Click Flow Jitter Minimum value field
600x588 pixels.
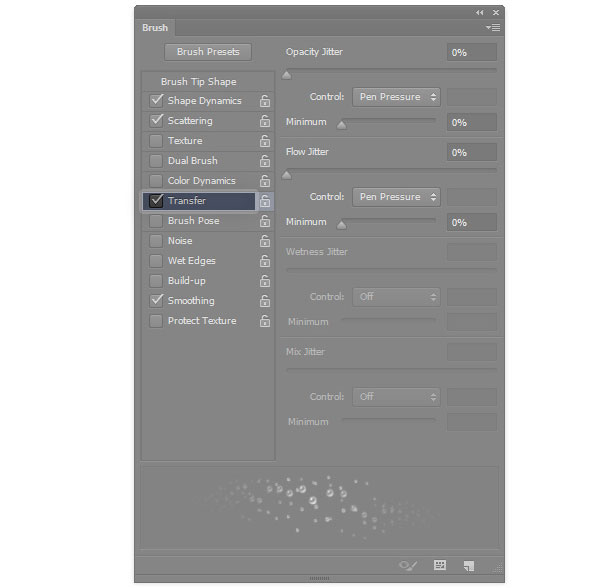[x=472, y=223]
